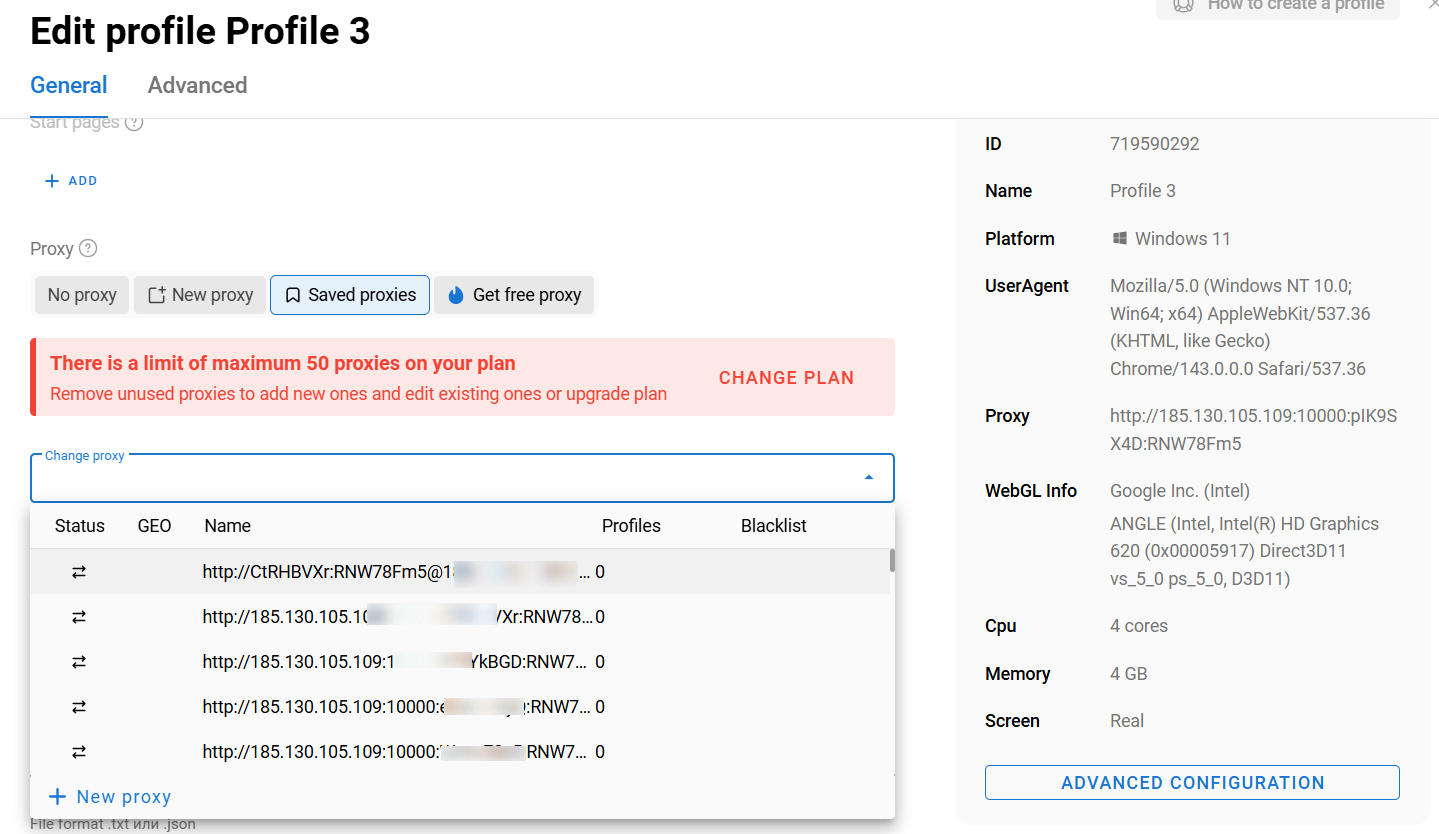
Task: Collapse the Change proxy dropdown arrow
Action: tap(868, 478)
